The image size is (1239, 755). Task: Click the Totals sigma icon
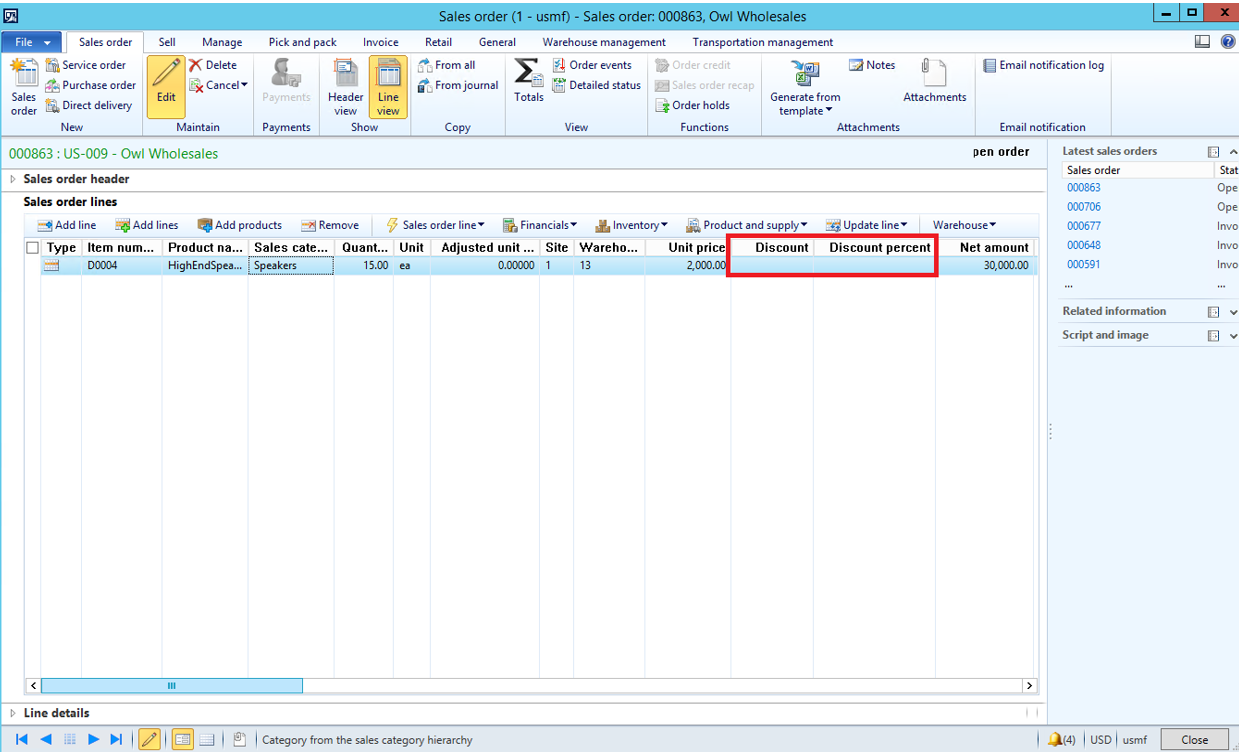(528, 74)
